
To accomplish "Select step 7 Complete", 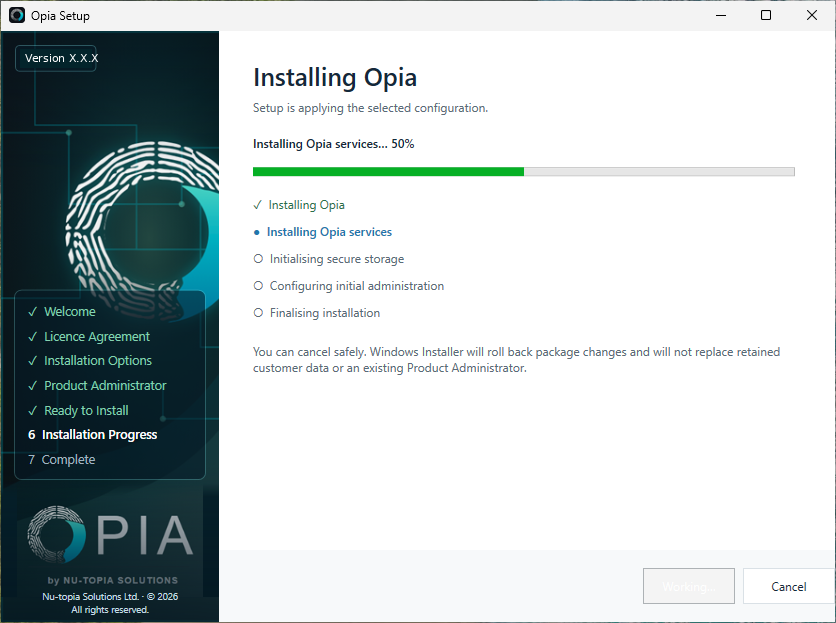I will point(61,459).
